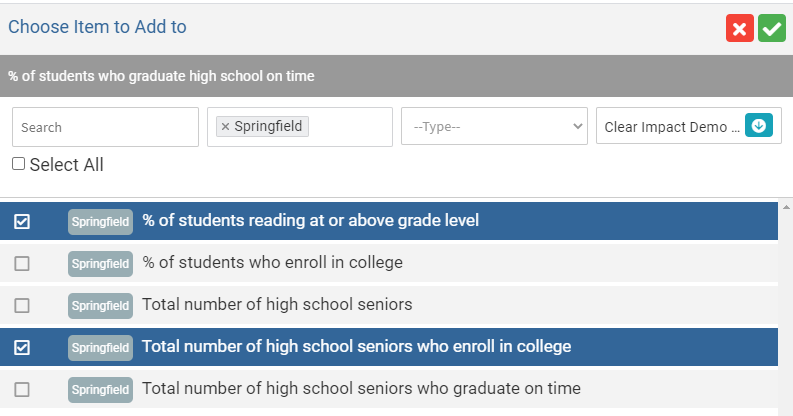The image size is (793, 416).
Task: Open the Clear Impact Demo dropdown
Action: [x=672, y=127]
